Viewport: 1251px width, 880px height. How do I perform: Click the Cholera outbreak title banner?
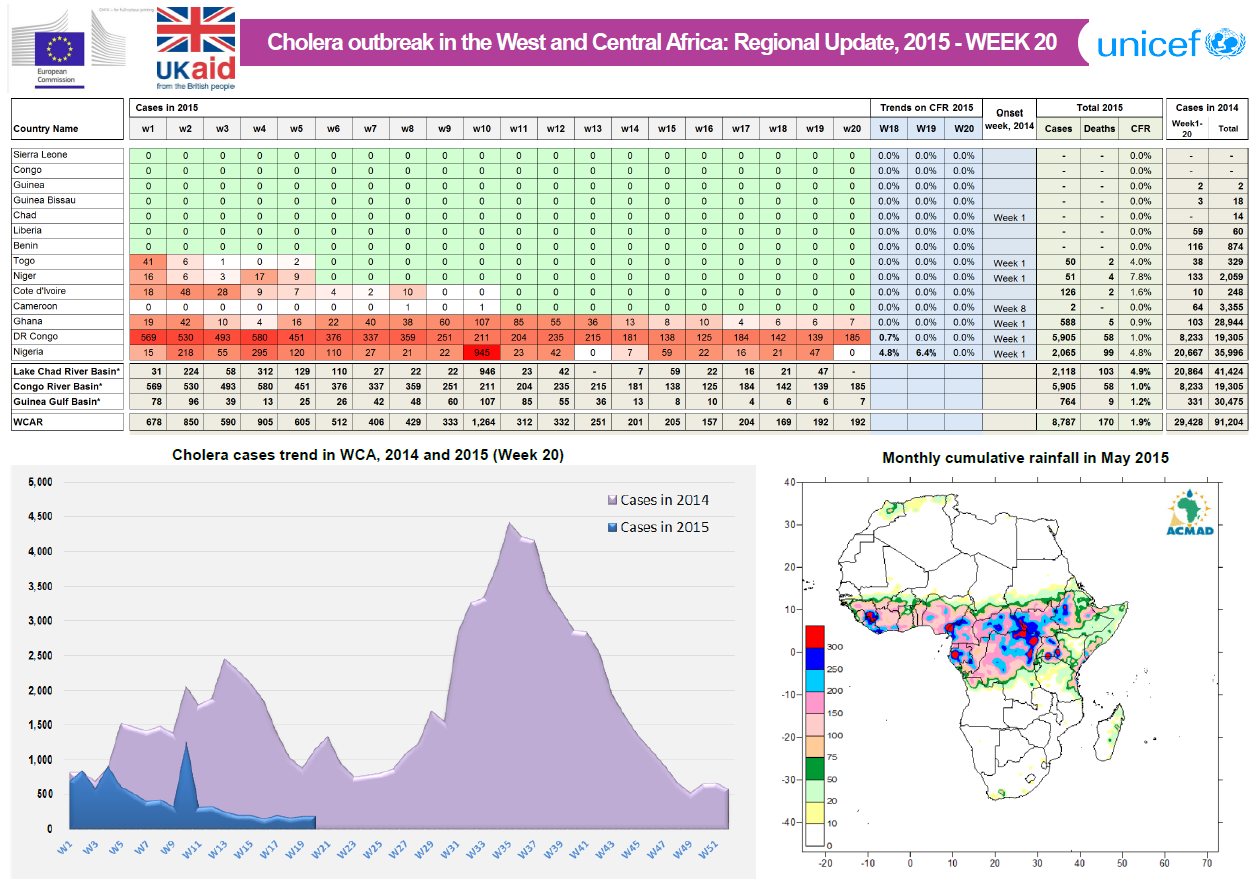[662, 43]
